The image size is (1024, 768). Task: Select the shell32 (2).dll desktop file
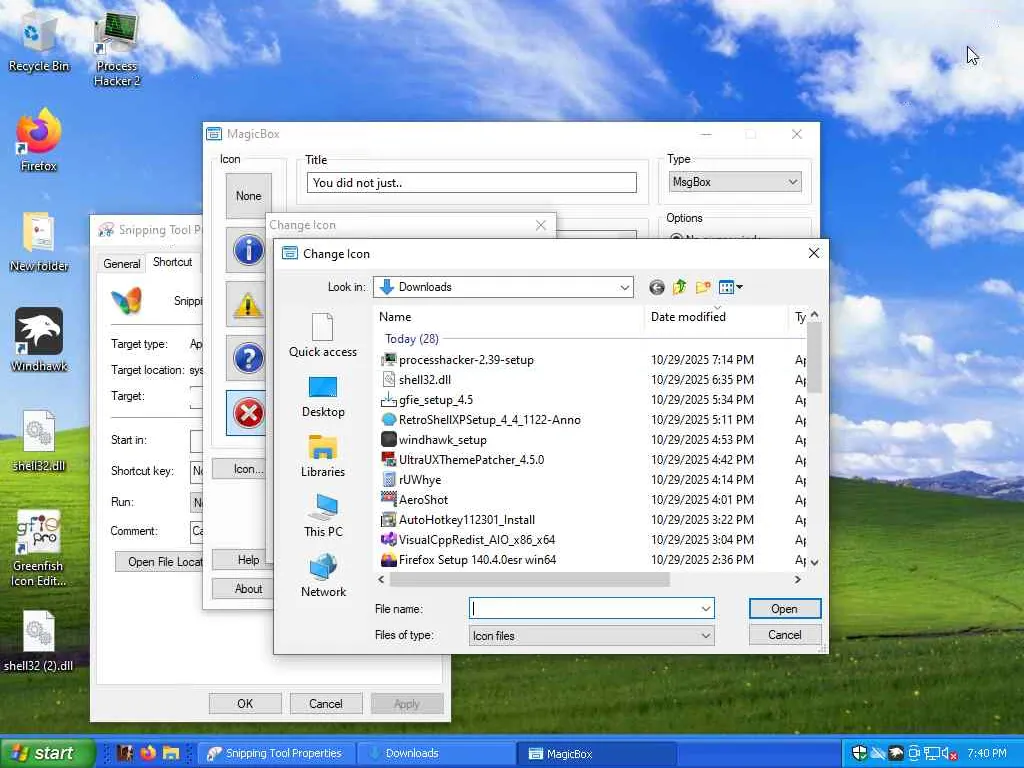click(x=39, y=641)
